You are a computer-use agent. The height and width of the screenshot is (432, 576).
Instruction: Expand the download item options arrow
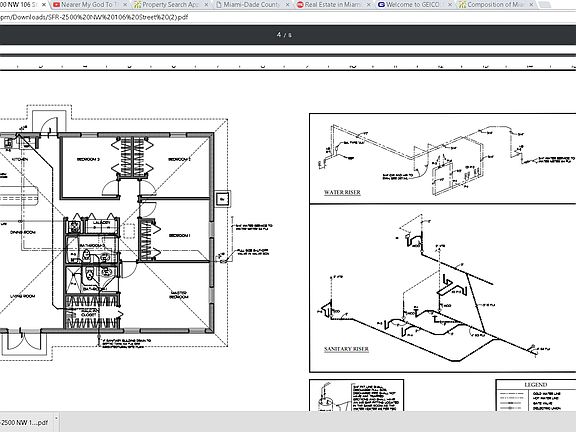[x=56, y=418]
